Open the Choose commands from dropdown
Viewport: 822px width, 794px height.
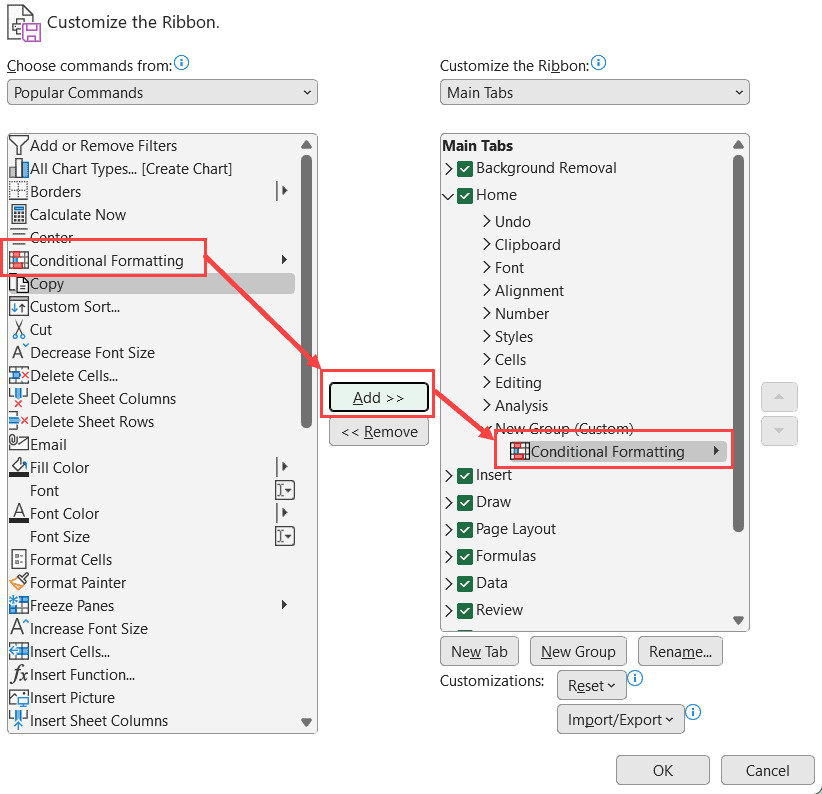point(162,93)
